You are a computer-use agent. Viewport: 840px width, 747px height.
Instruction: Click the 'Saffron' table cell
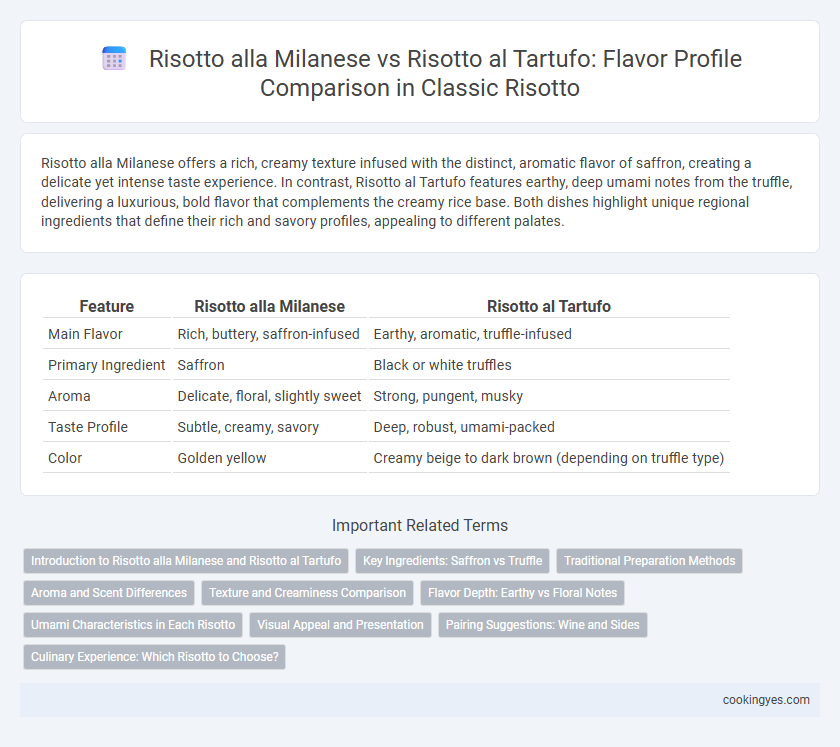click(x=269, y=365)
